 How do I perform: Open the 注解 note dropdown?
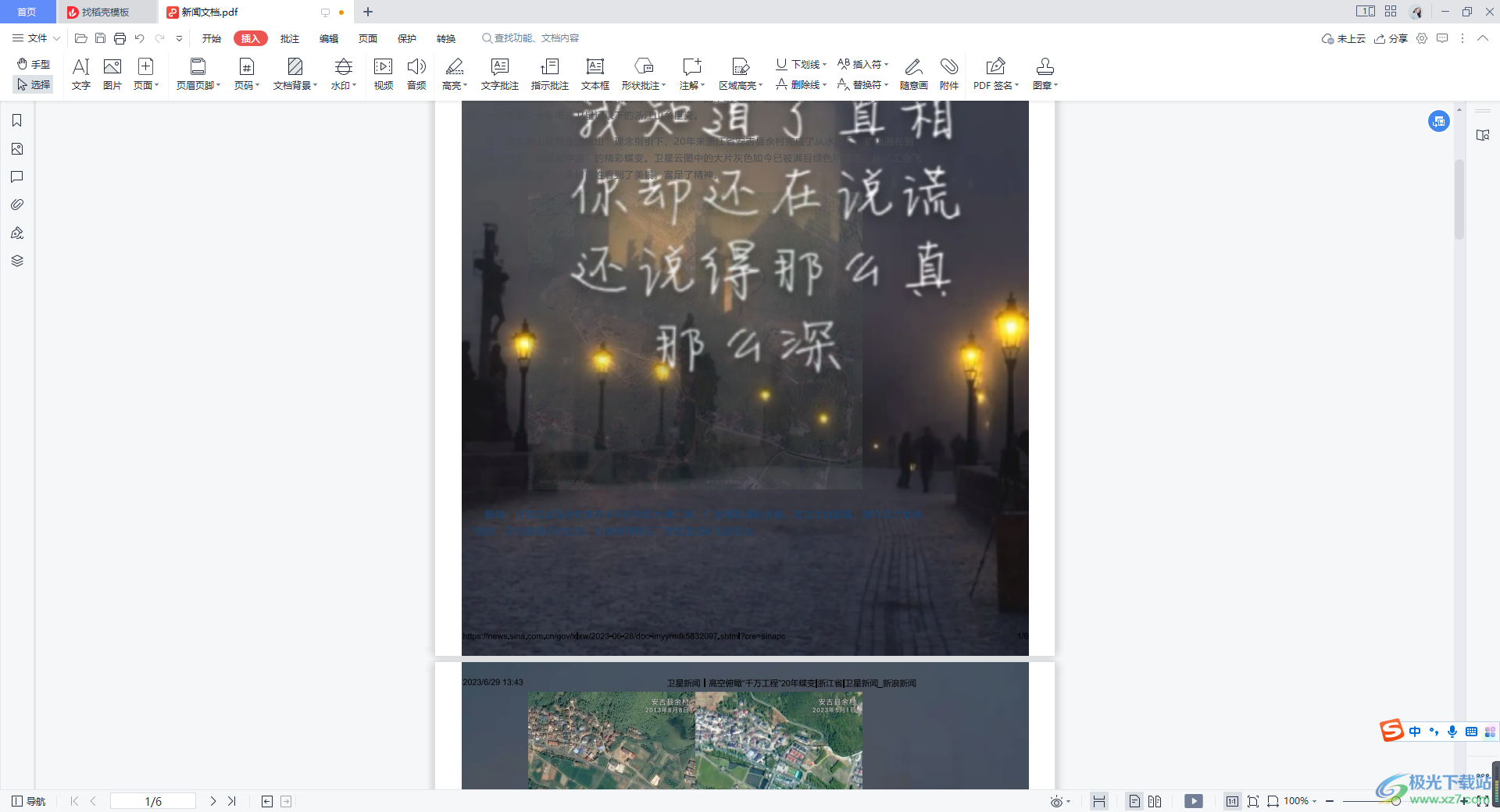692,74
